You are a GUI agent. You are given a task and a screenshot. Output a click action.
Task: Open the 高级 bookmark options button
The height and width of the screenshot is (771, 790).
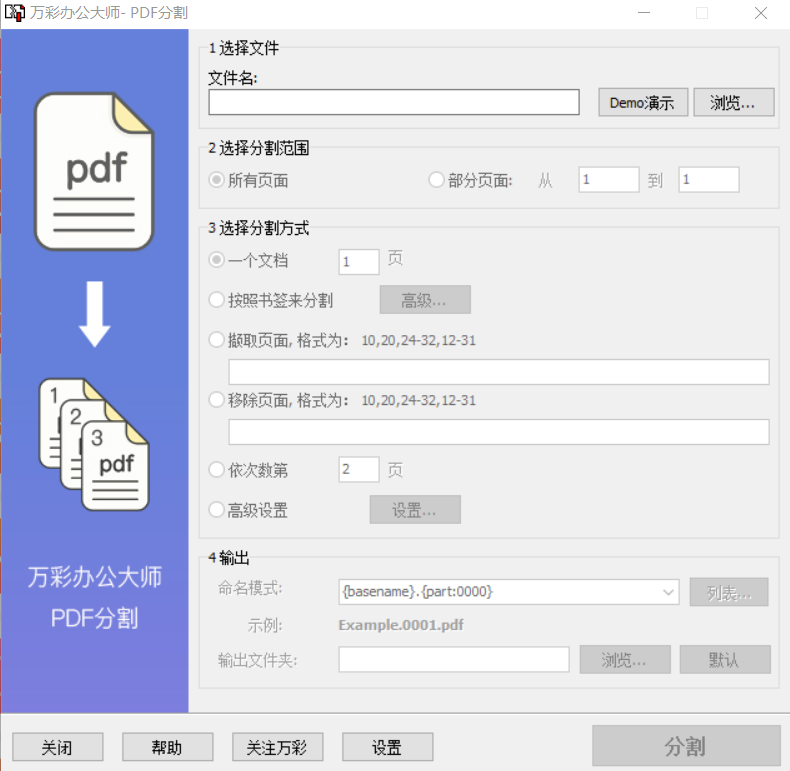point(424,300)
